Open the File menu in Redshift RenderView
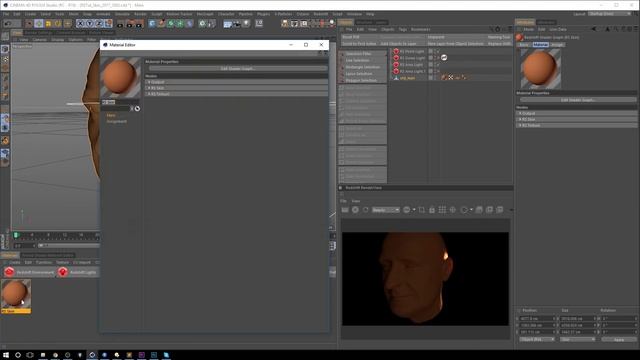The width and height of the screenshot is (640, 360). 344,201
